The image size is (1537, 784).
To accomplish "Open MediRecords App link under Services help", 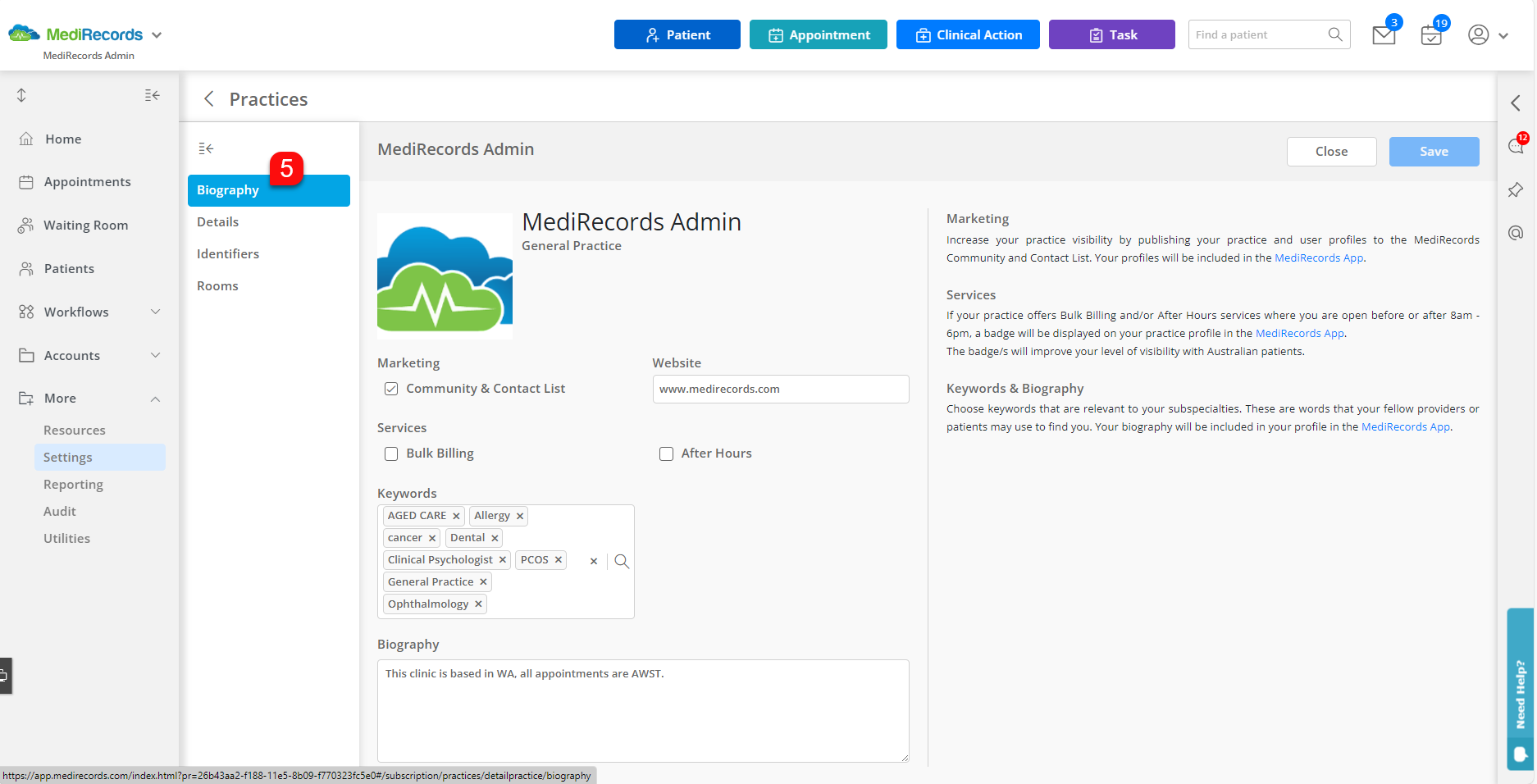I will coord(1300,334).
